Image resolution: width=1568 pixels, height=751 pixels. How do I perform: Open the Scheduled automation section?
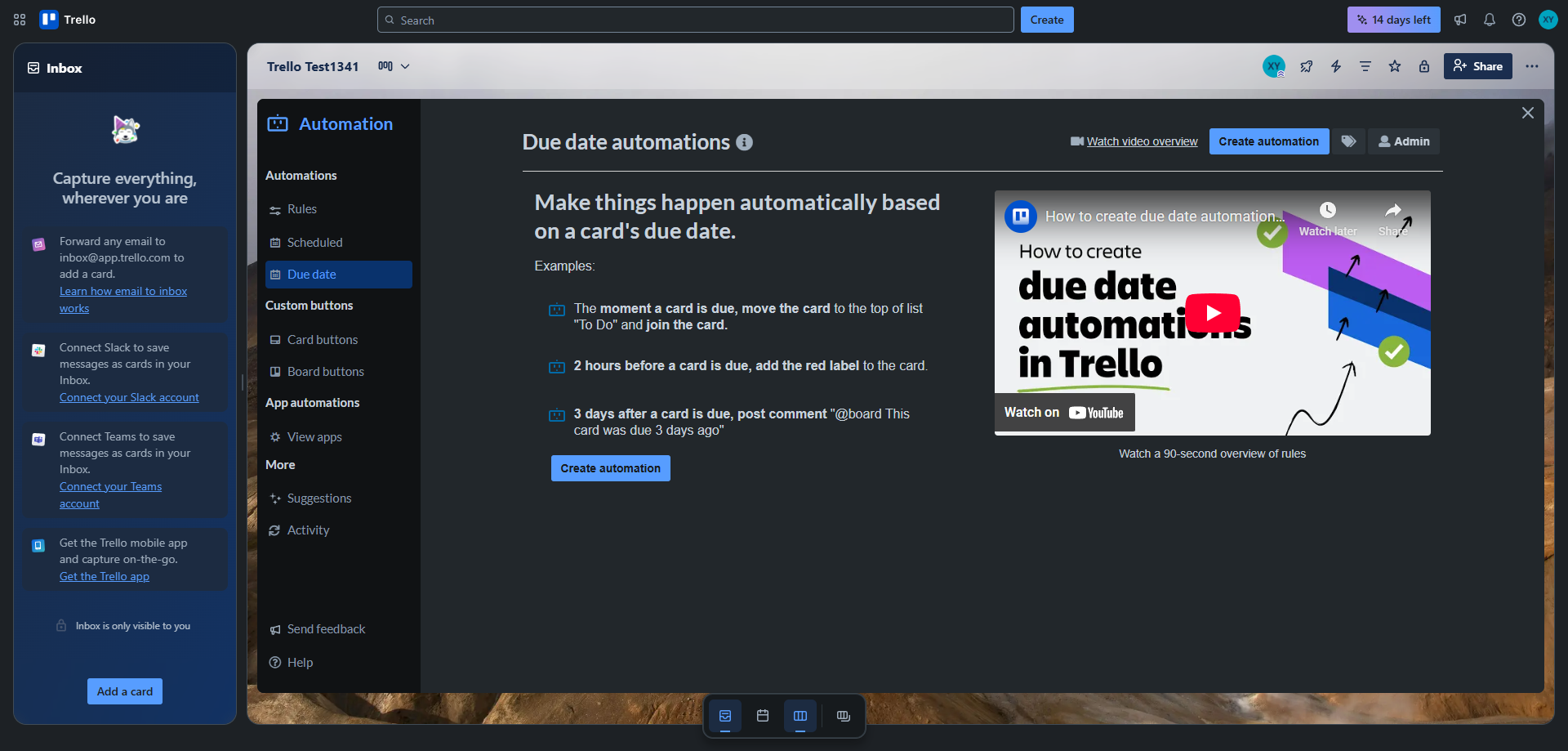click(339, 243)
